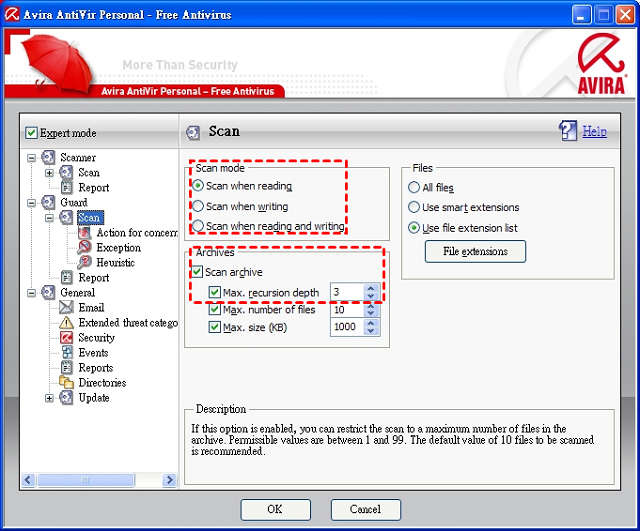Click the Exception prohibited icon
This screenshot has width=640, height=531.
coord(84,247)
